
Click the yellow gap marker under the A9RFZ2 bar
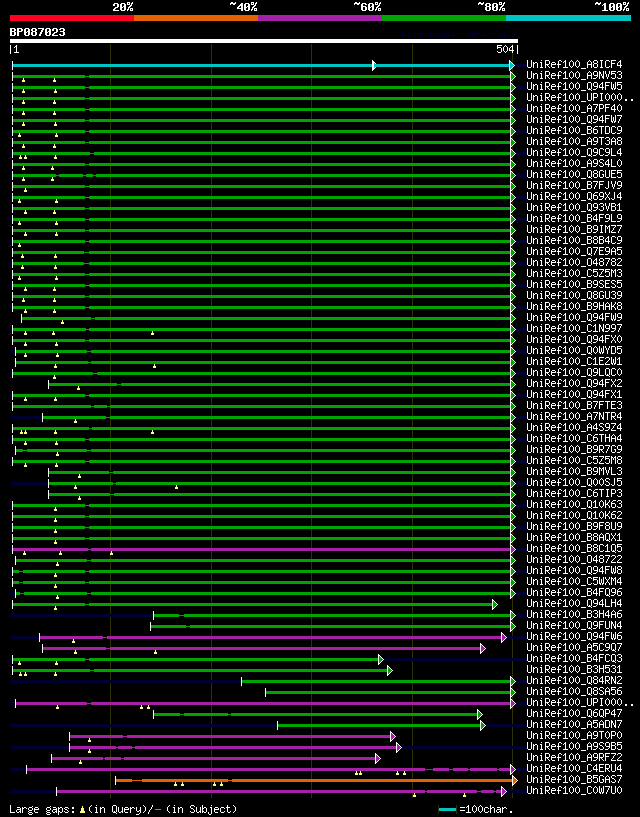[x=80, y=762]
